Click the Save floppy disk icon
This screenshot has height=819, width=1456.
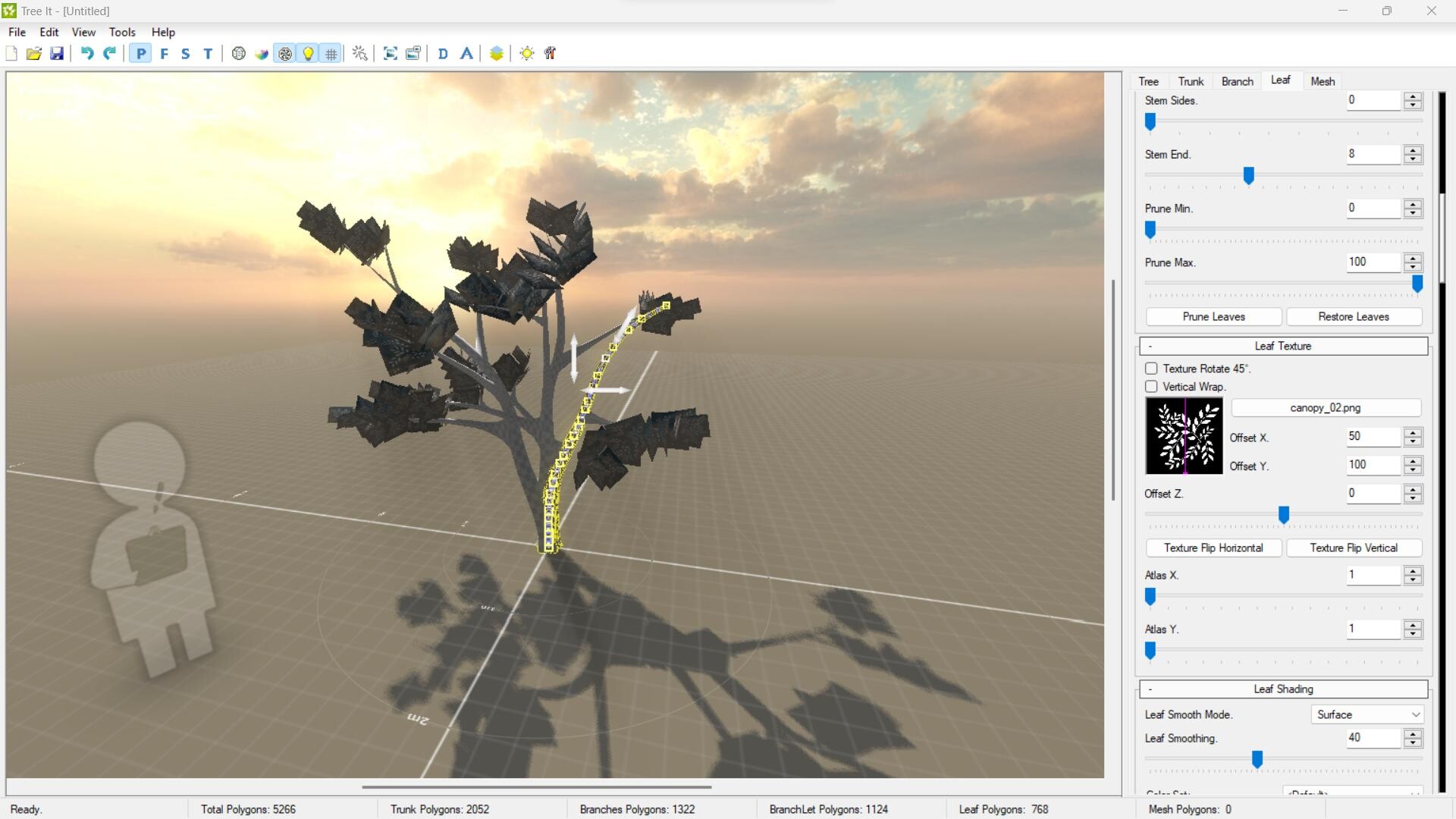(x=57, y=54)
